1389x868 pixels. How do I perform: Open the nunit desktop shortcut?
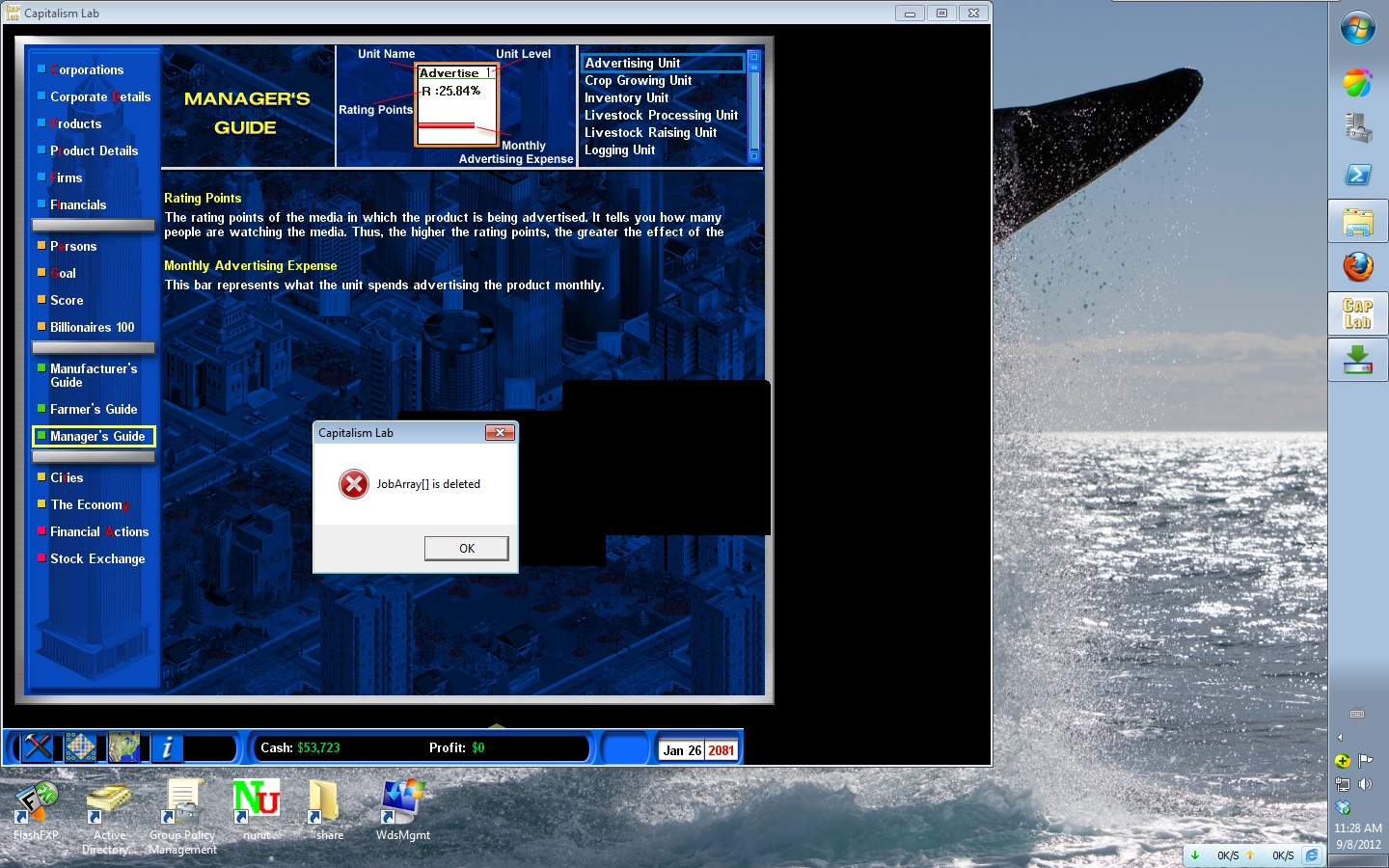pyautogui.click(x=257, y=810)
